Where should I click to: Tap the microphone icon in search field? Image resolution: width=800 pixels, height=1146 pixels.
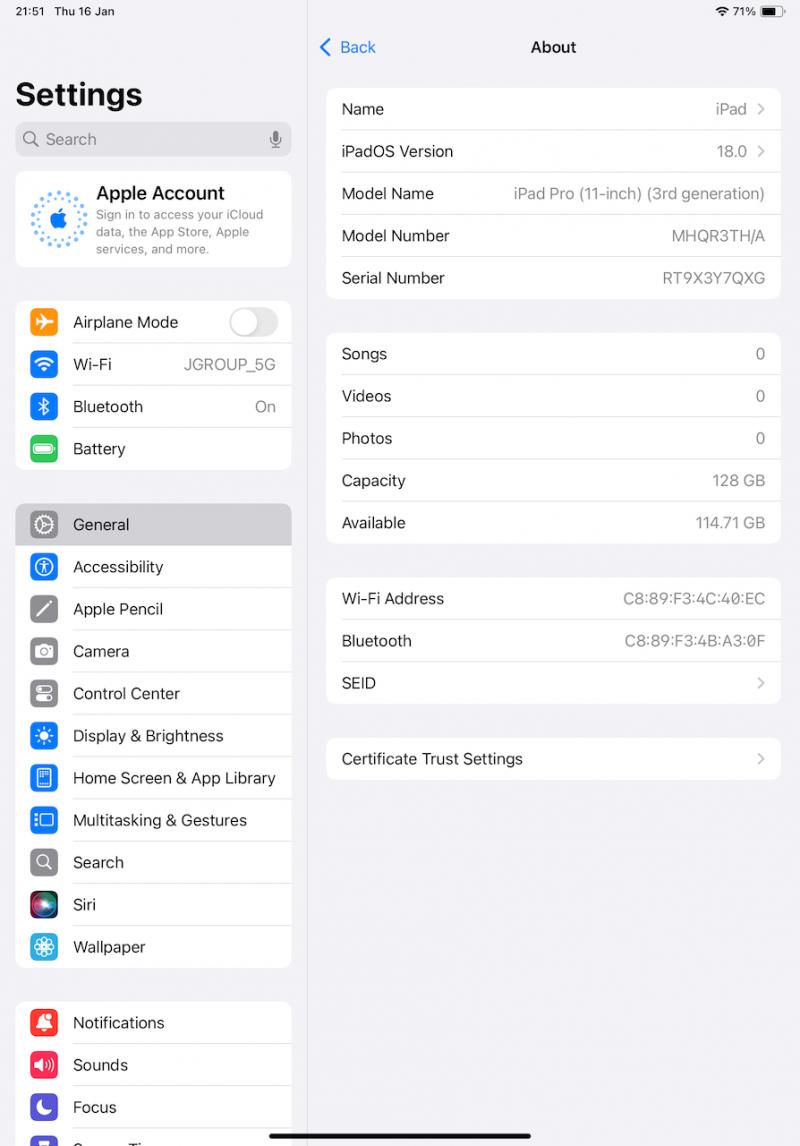275,139
